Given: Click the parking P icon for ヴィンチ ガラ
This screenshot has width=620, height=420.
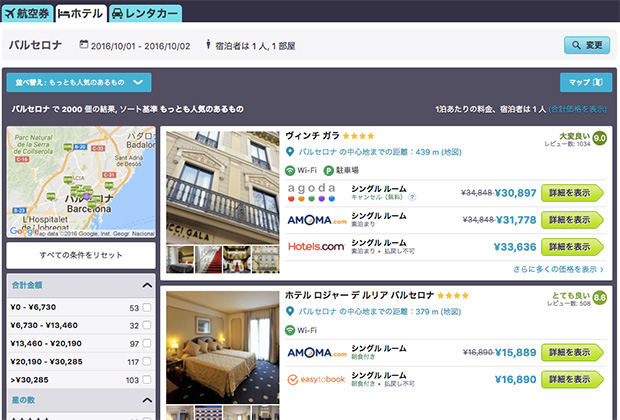Looking at the screenshot, I should [x=328, y=170].
